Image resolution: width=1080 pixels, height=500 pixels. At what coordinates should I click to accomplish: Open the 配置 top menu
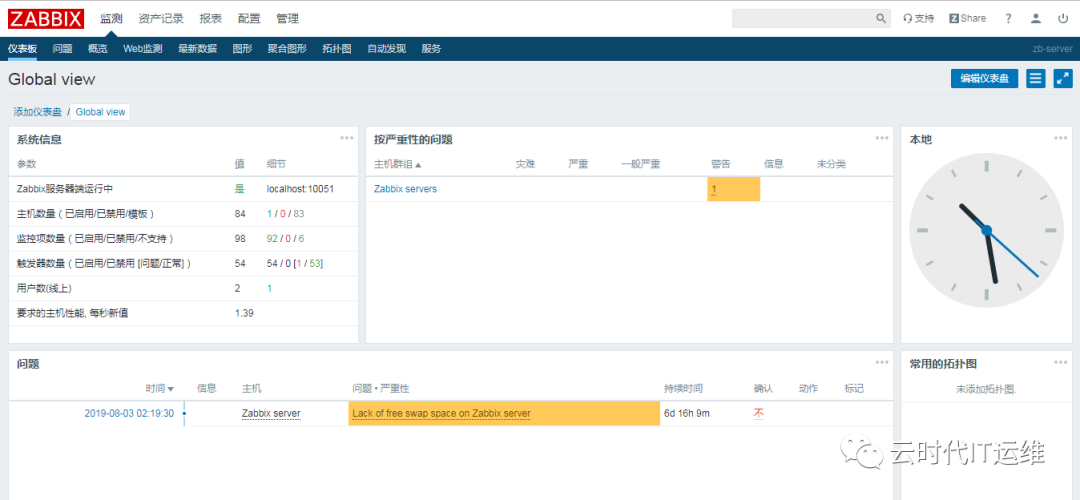[249, 19]
